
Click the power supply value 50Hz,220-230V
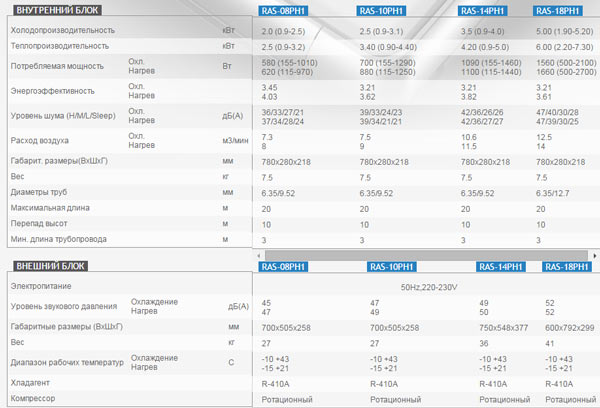pyautogui.click(x=429, y=287)
